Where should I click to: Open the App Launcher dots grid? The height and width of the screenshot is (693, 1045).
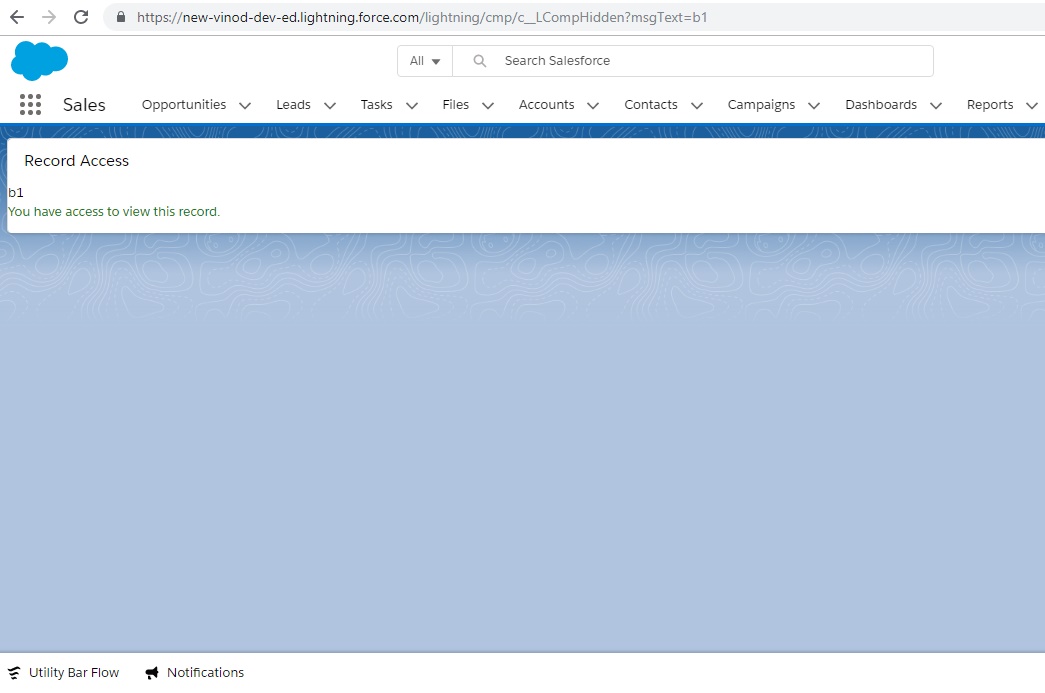30,105
